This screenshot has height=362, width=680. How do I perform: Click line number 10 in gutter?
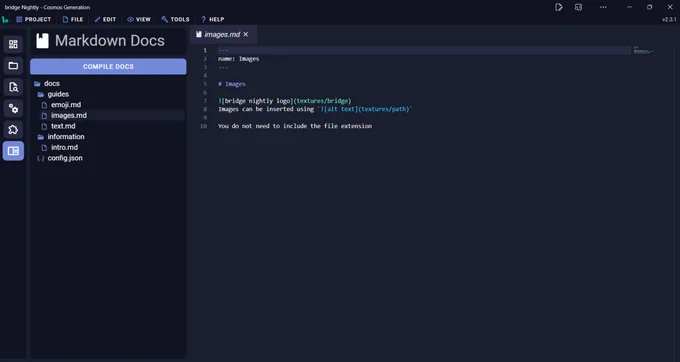coord(203,126)
